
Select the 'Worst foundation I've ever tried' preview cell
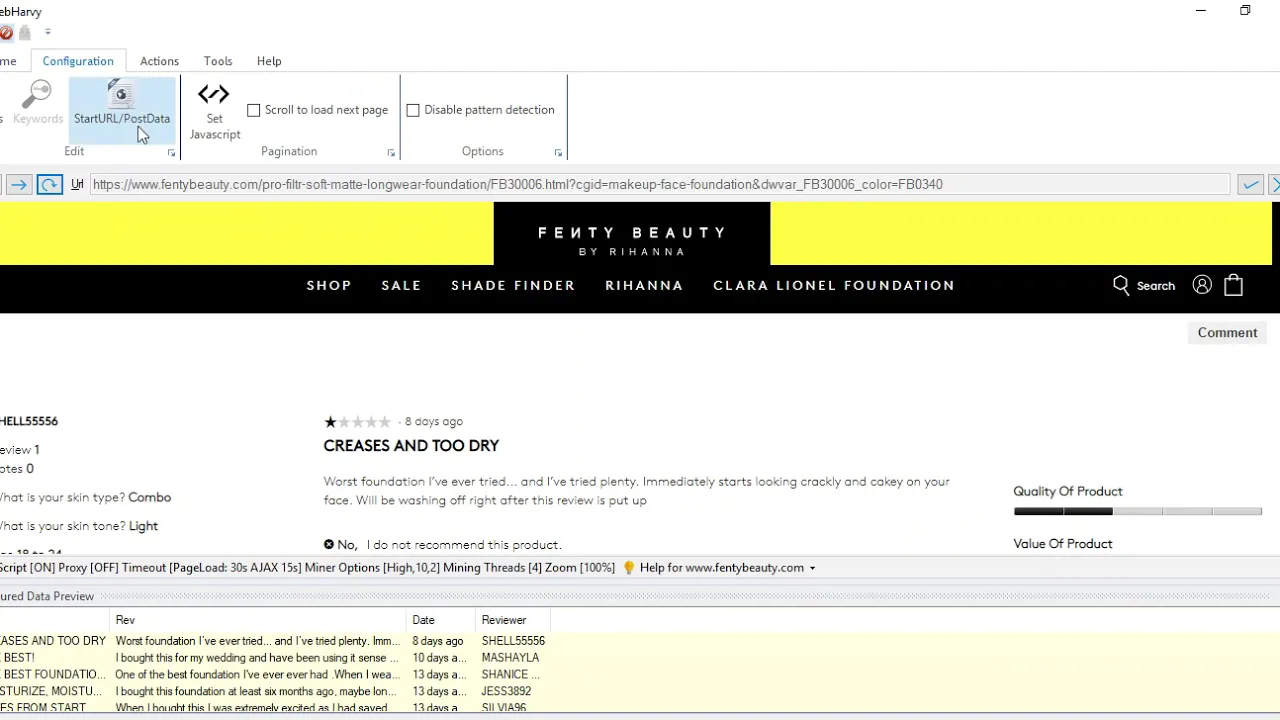pos(258,641)
